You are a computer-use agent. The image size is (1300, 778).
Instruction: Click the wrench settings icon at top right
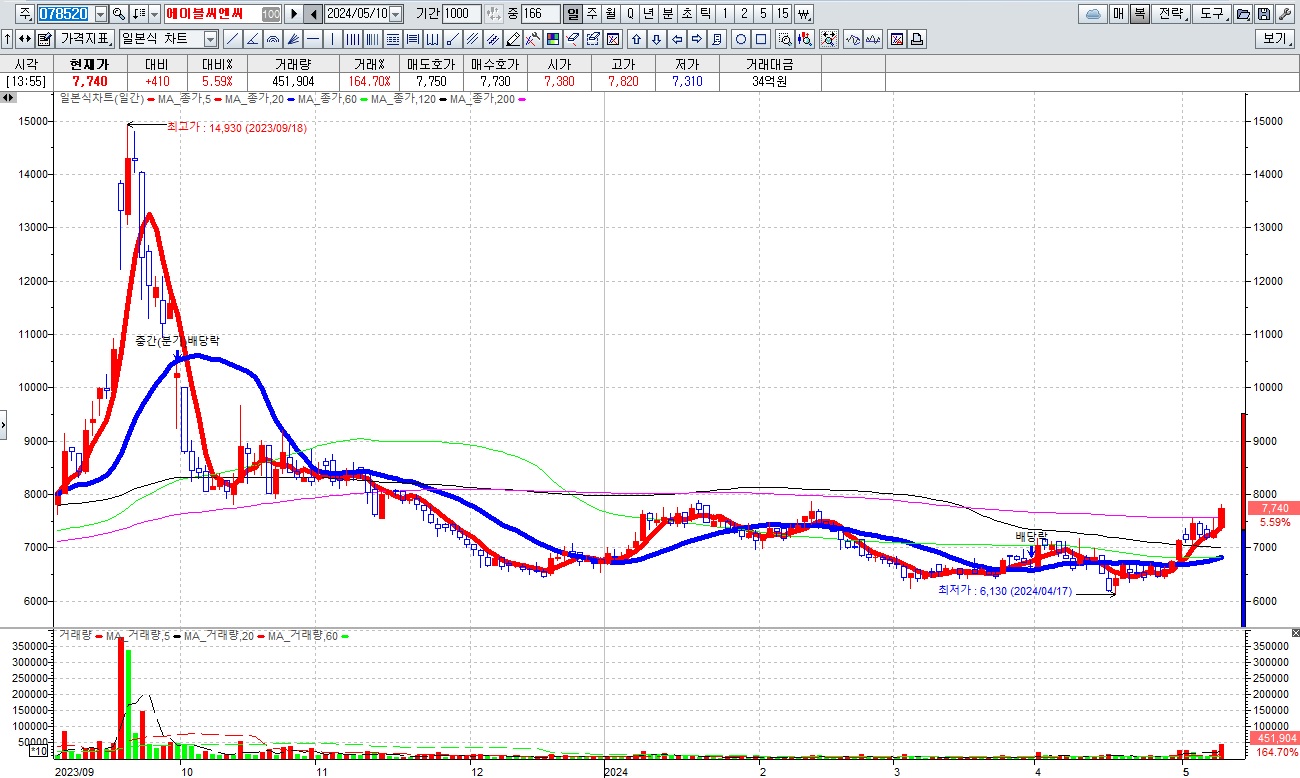pyautogui.click(x=1285, y=14)
